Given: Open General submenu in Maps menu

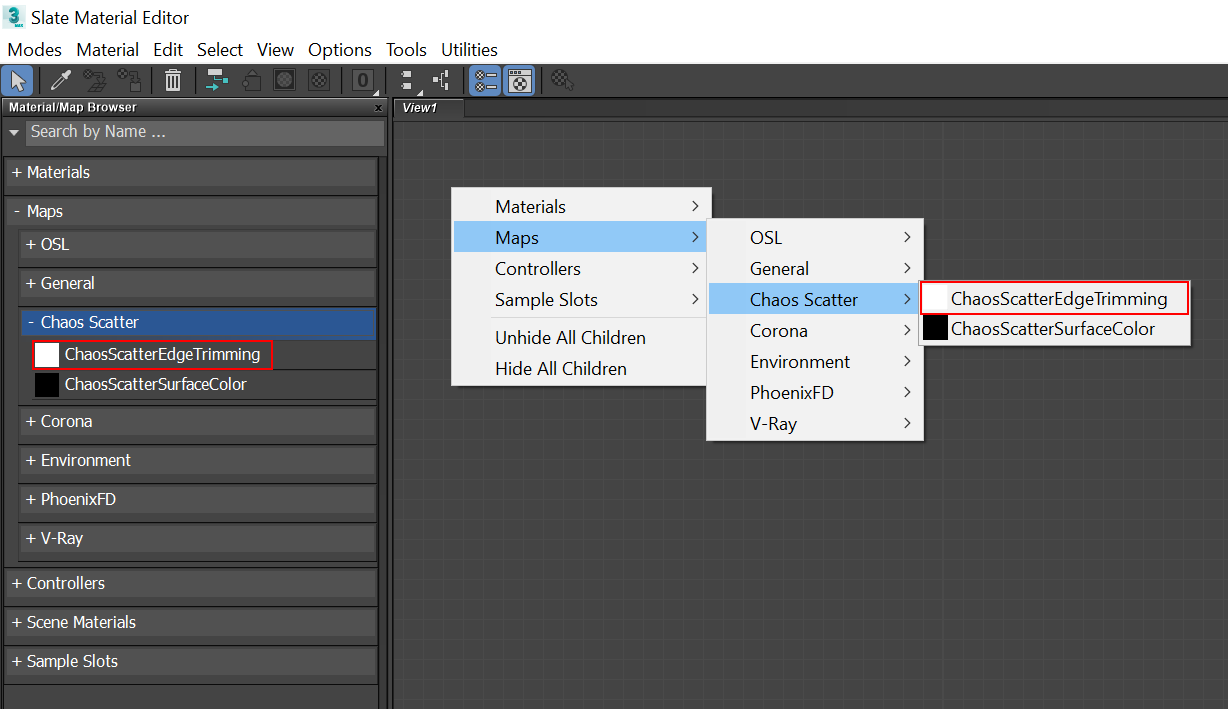Looking at the screenshot, I should pos(814,268).
